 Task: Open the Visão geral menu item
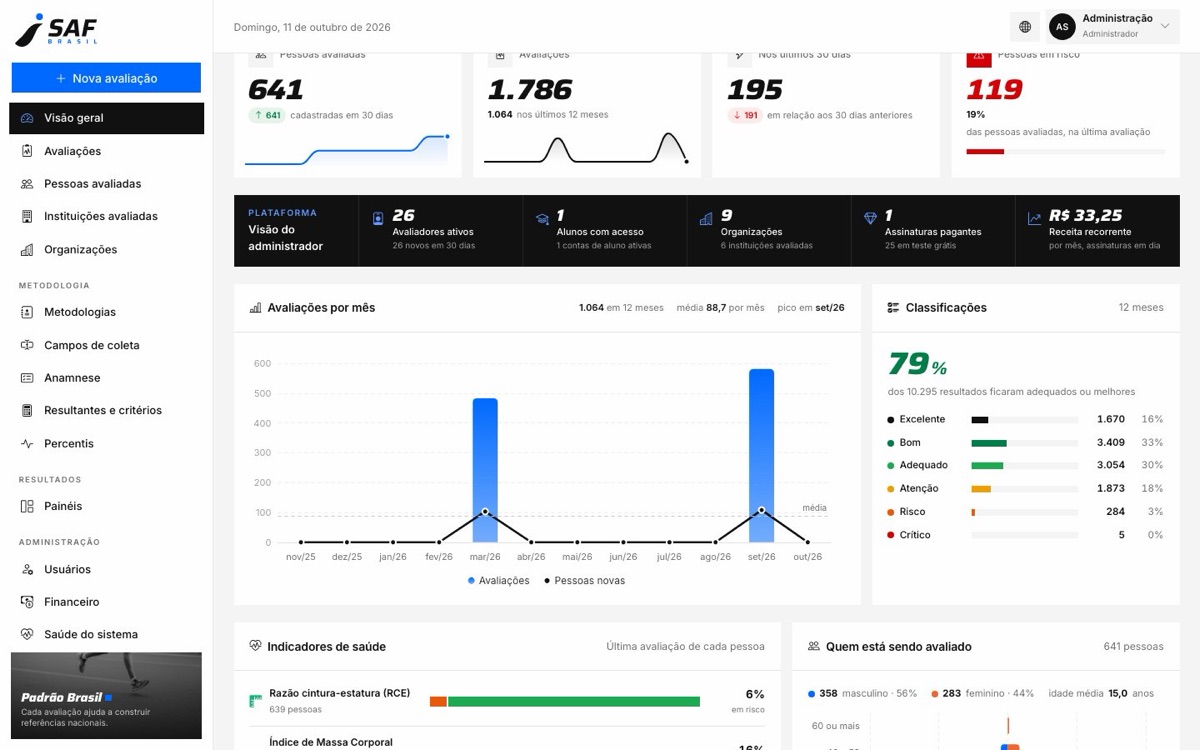click(x=107, y=118)
